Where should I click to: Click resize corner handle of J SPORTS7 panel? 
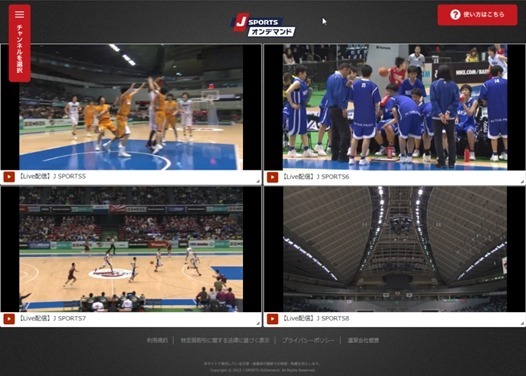(258, 323)
